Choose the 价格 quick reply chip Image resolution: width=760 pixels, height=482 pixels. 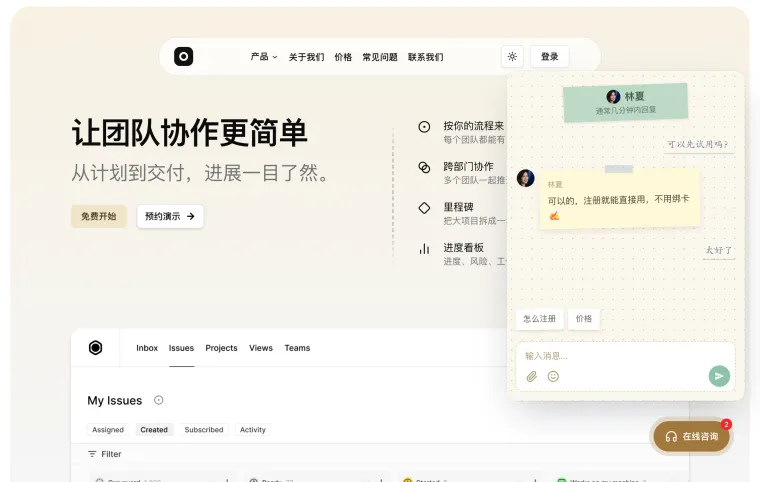click(x=584, y=319)
